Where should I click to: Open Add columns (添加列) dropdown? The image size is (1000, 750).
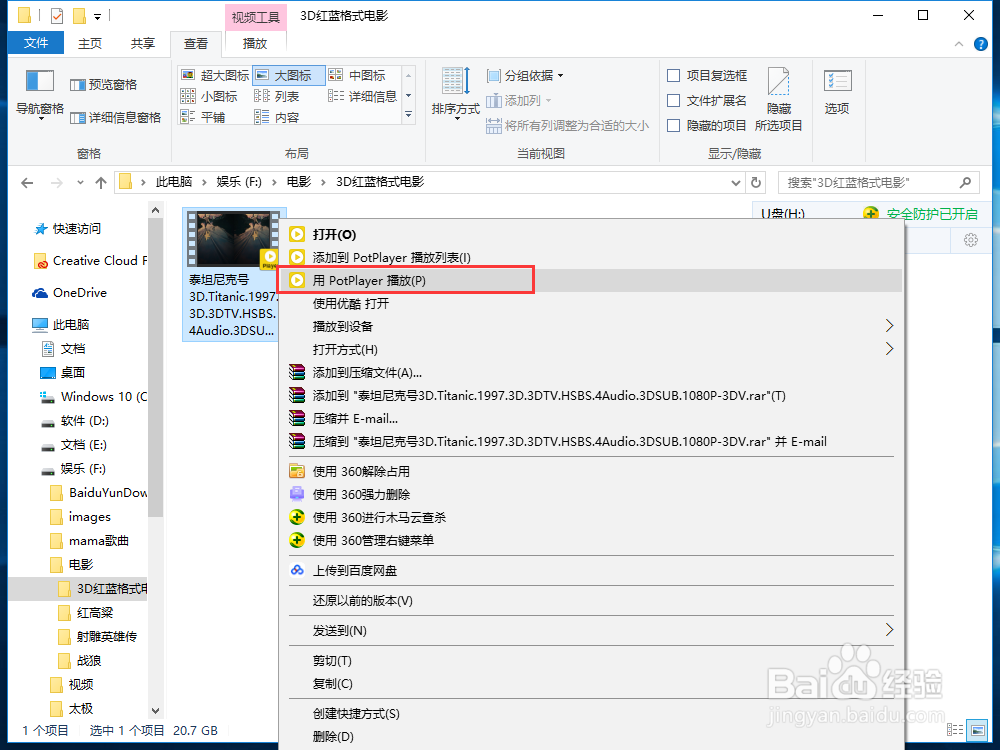(518, 100)
